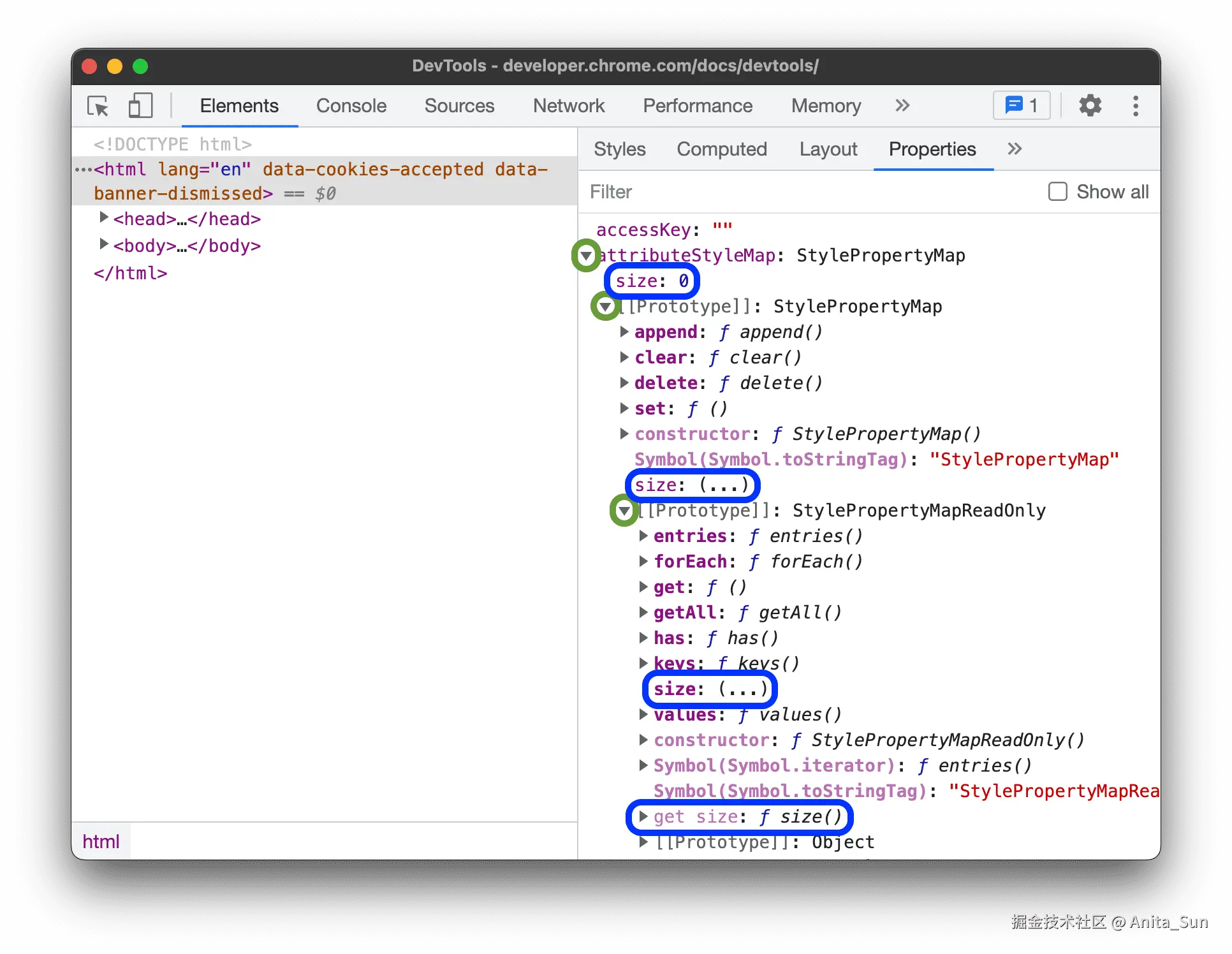Click the green fullscreen window button
The image size is (1232, 954).
140,66
